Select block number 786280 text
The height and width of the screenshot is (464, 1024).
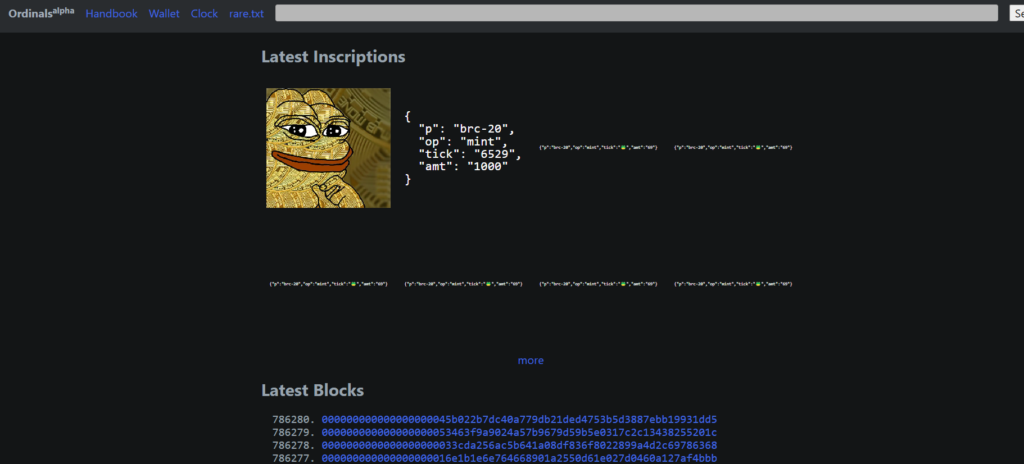click(x=294, y=420)
